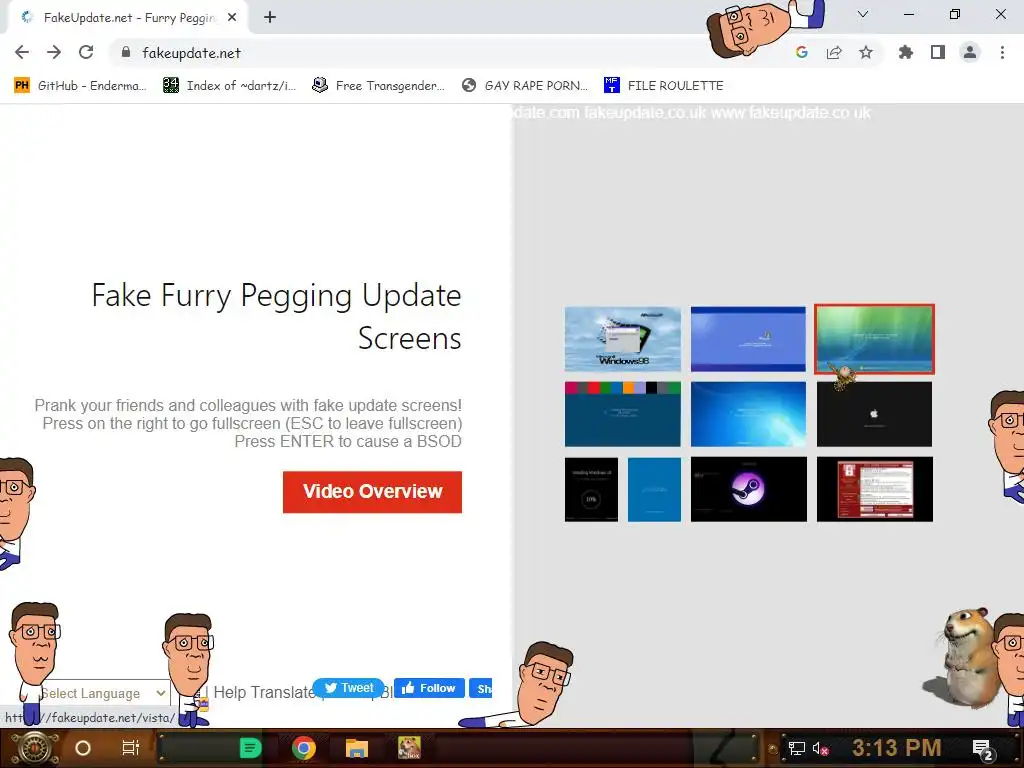
Task: Open the green notes app on taskbar
Action: tap(250, 748)
